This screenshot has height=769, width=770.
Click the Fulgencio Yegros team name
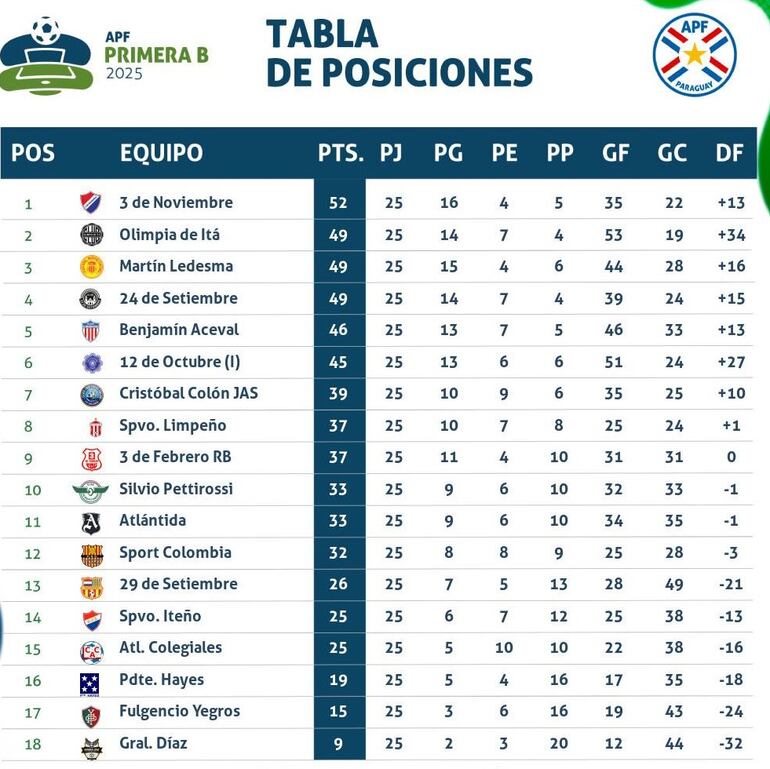pyautogui.click(x=179, y=712)
